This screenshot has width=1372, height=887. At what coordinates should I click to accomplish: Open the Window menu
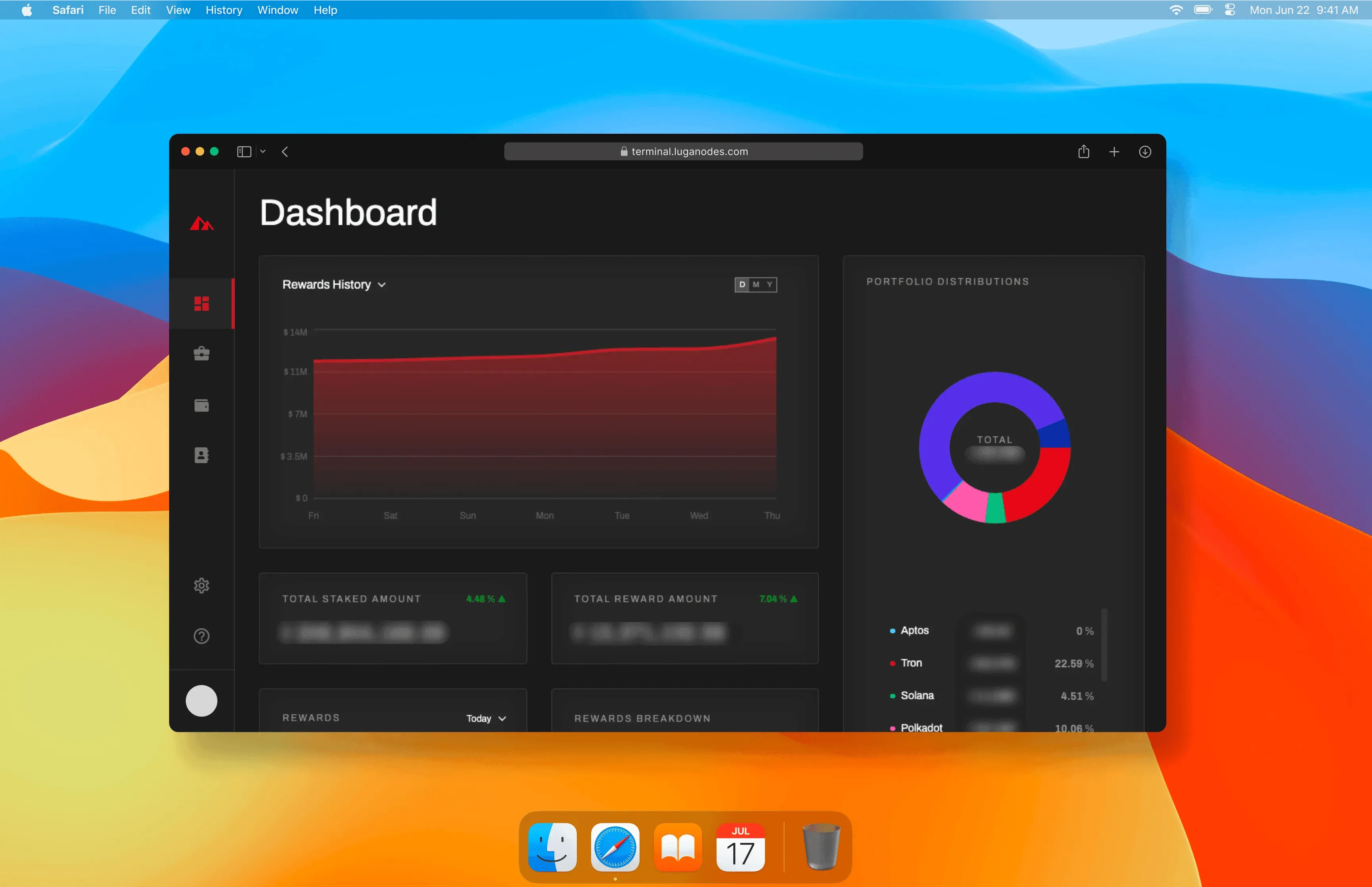tap(277, 10)
